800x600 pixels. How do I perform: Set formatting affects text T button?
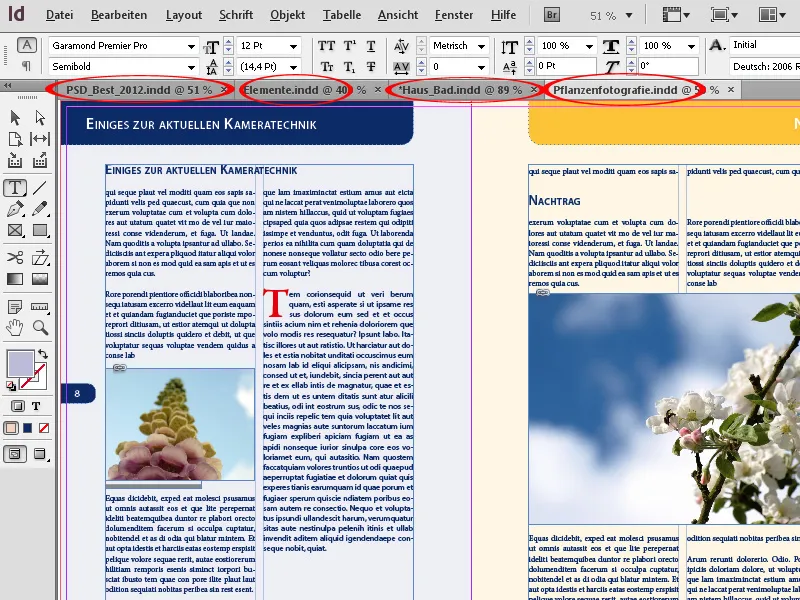pyautogui.click(x=36, y=406)
